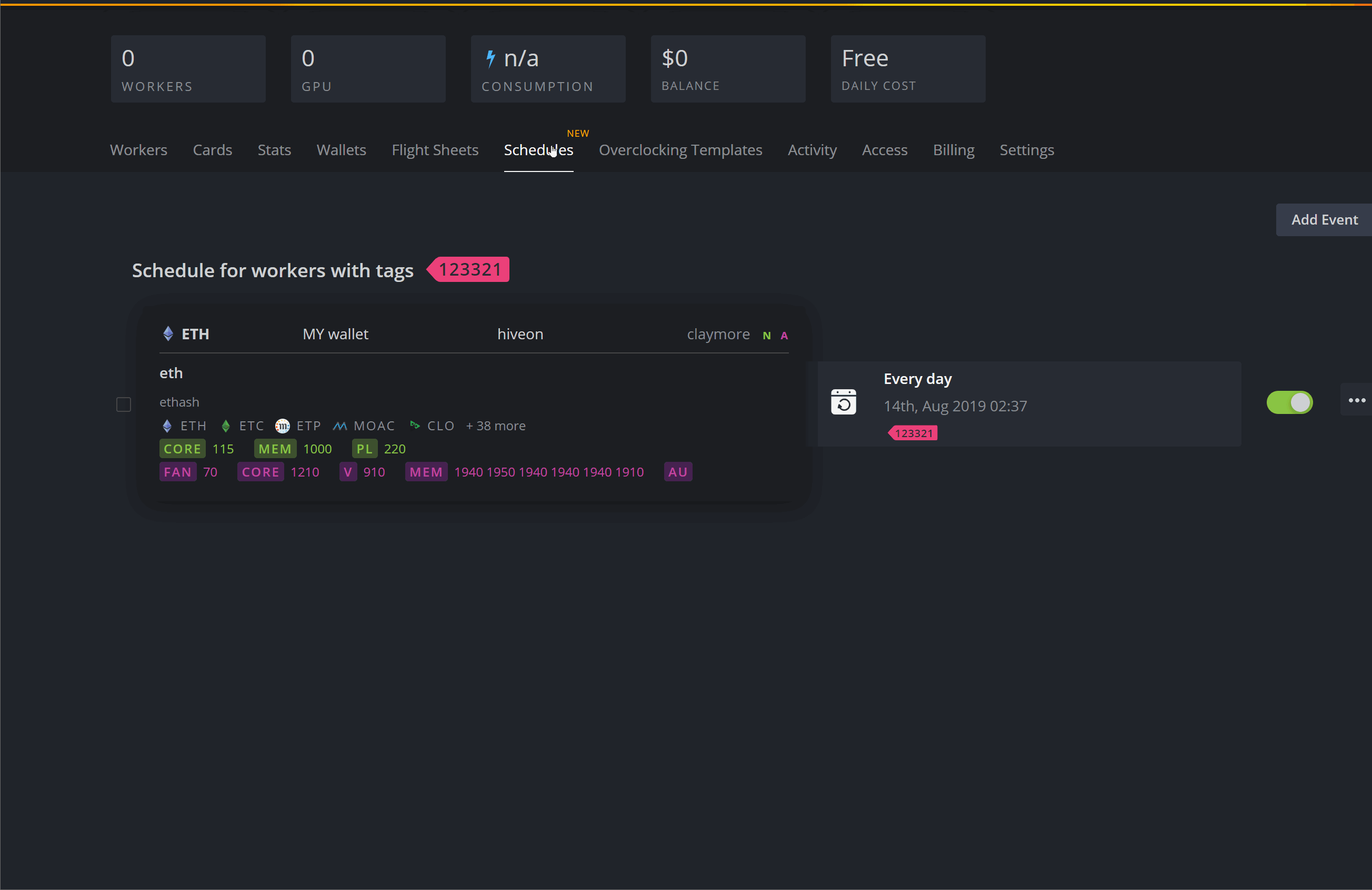Click the claymore miner label
The height and width of the screenshot is (890, 1372).
click(718, 334)
